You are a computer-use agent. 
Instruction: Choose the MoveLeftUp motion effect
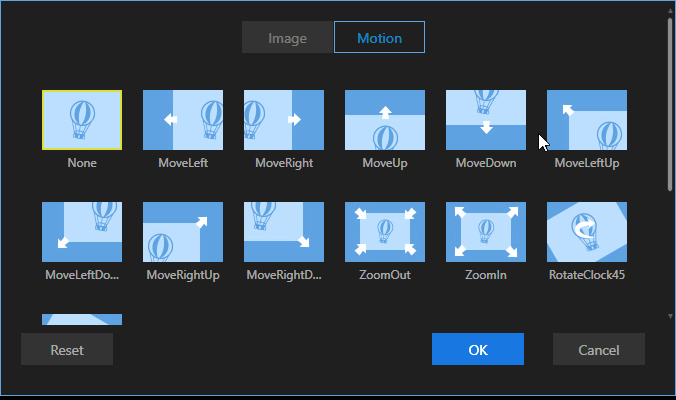pyautogui.click(x=587, y=120)
